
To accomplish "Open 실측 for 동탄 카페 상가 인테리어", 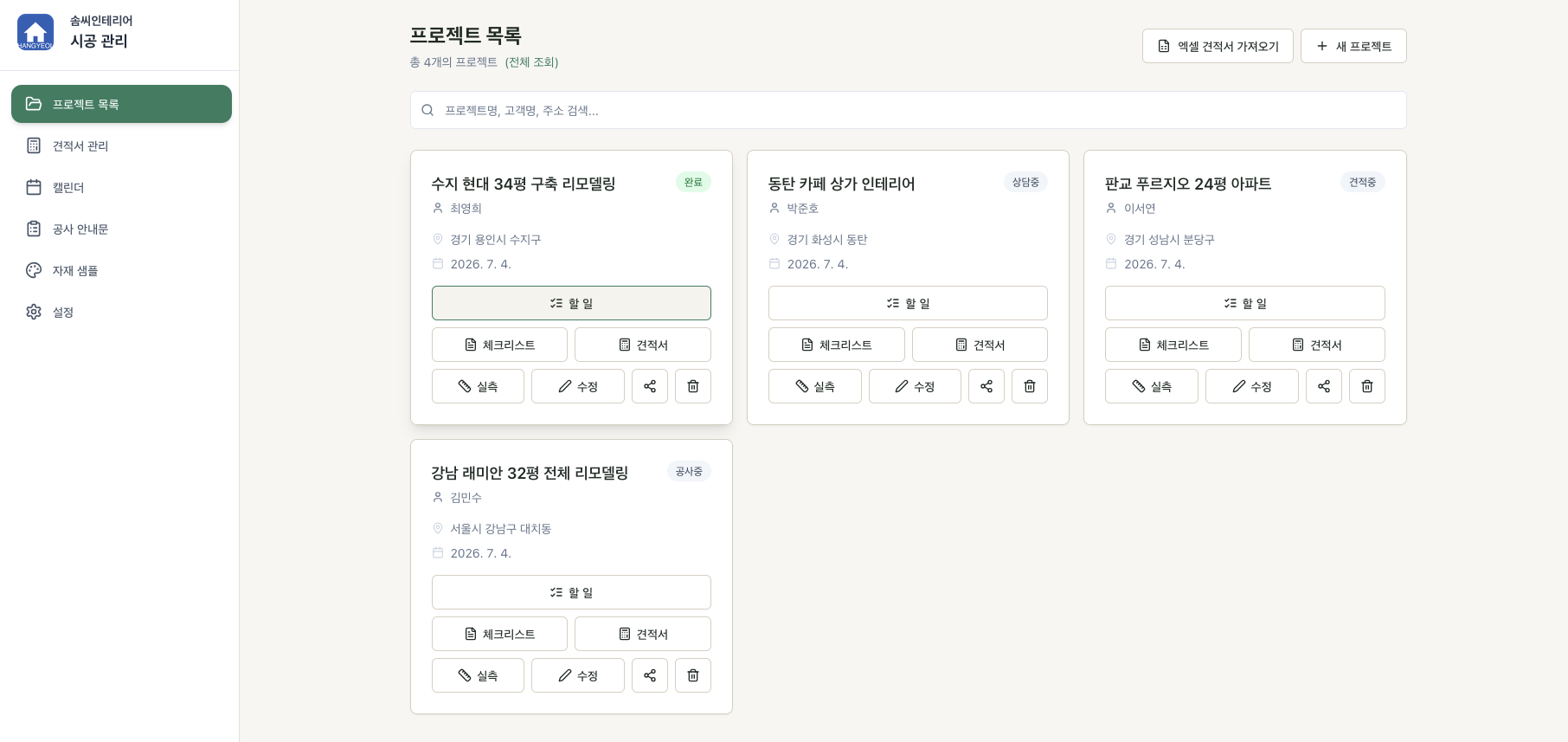I will [x=815, y=386].
